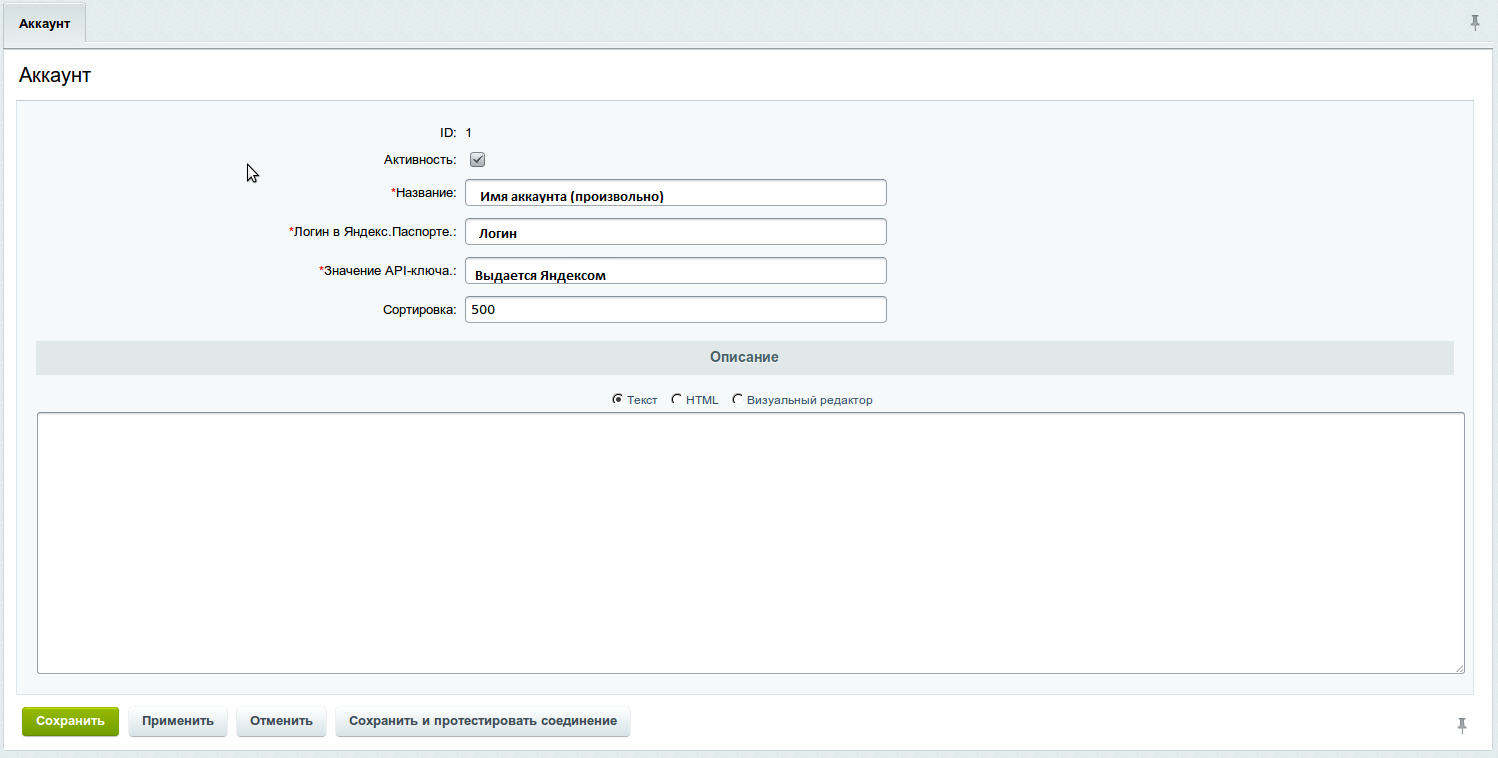Click the Логин в Яндекс.Паспорте field
The height and width of the screenshot is (758, 1498).
[675, 231]
